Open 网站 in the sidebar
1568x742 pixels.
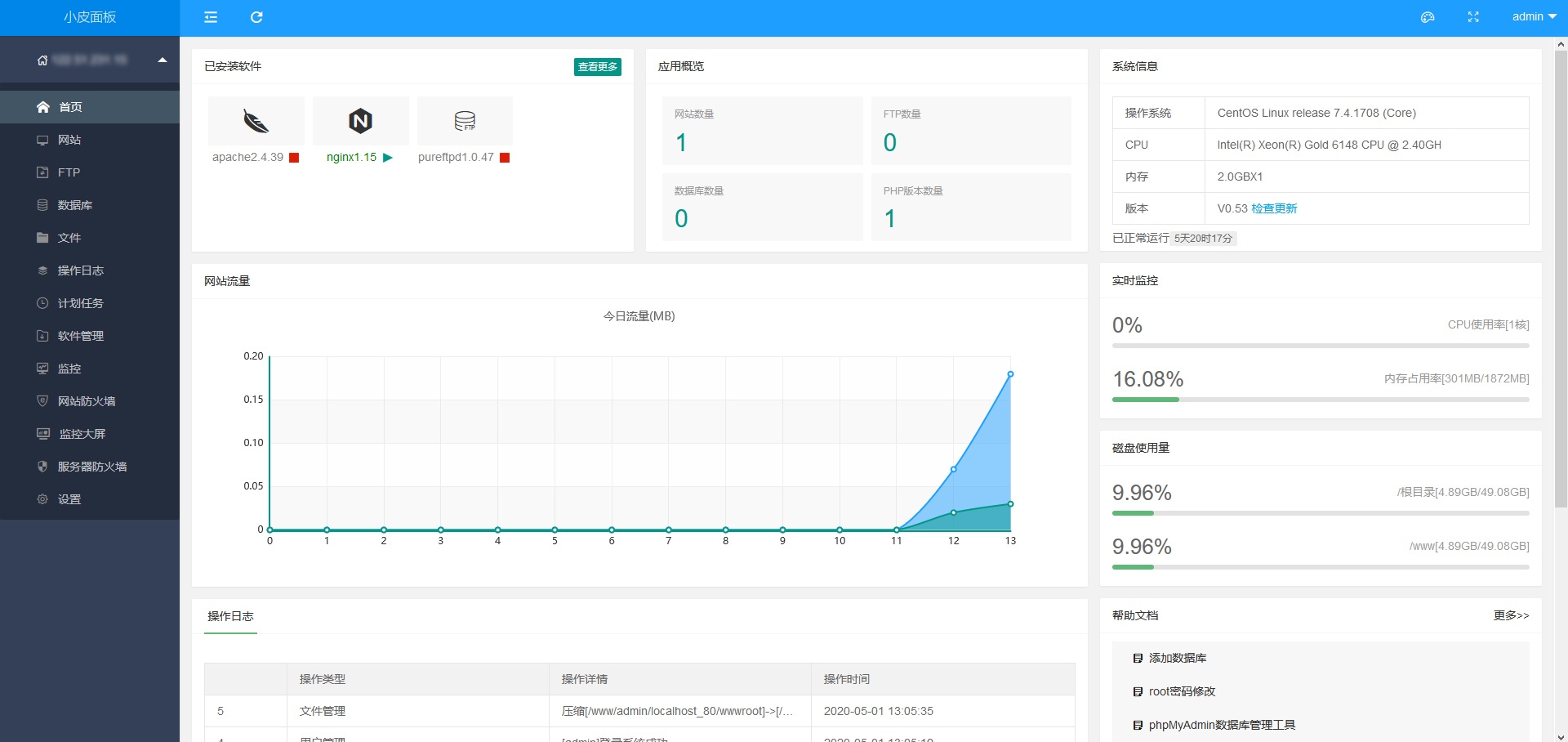[69, 140]
